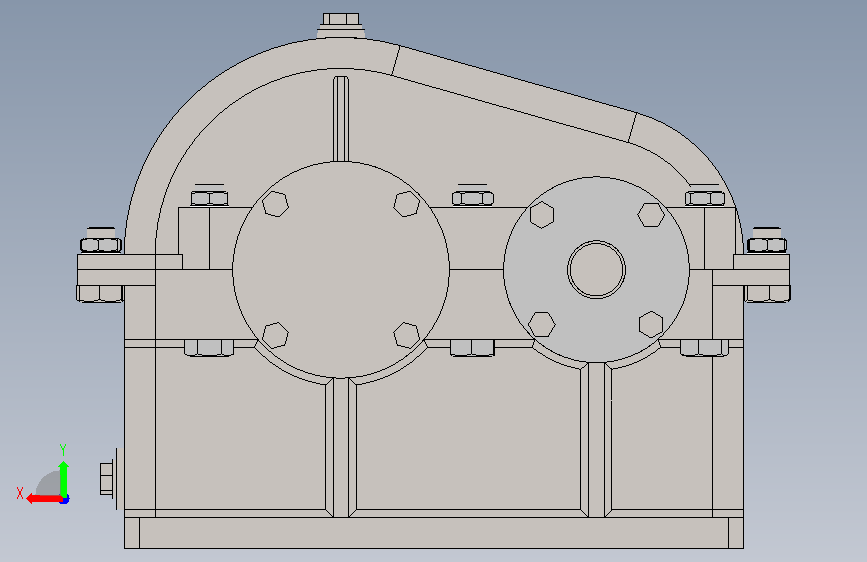Select the base plate at bottom of gearbox

coord(434,533)
